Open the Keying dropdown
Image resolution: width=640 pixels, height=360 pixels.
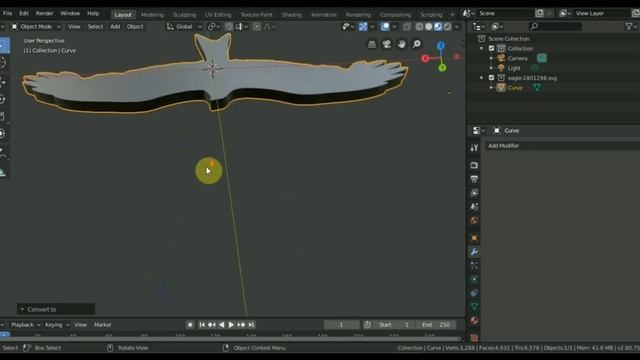point(57,324)
